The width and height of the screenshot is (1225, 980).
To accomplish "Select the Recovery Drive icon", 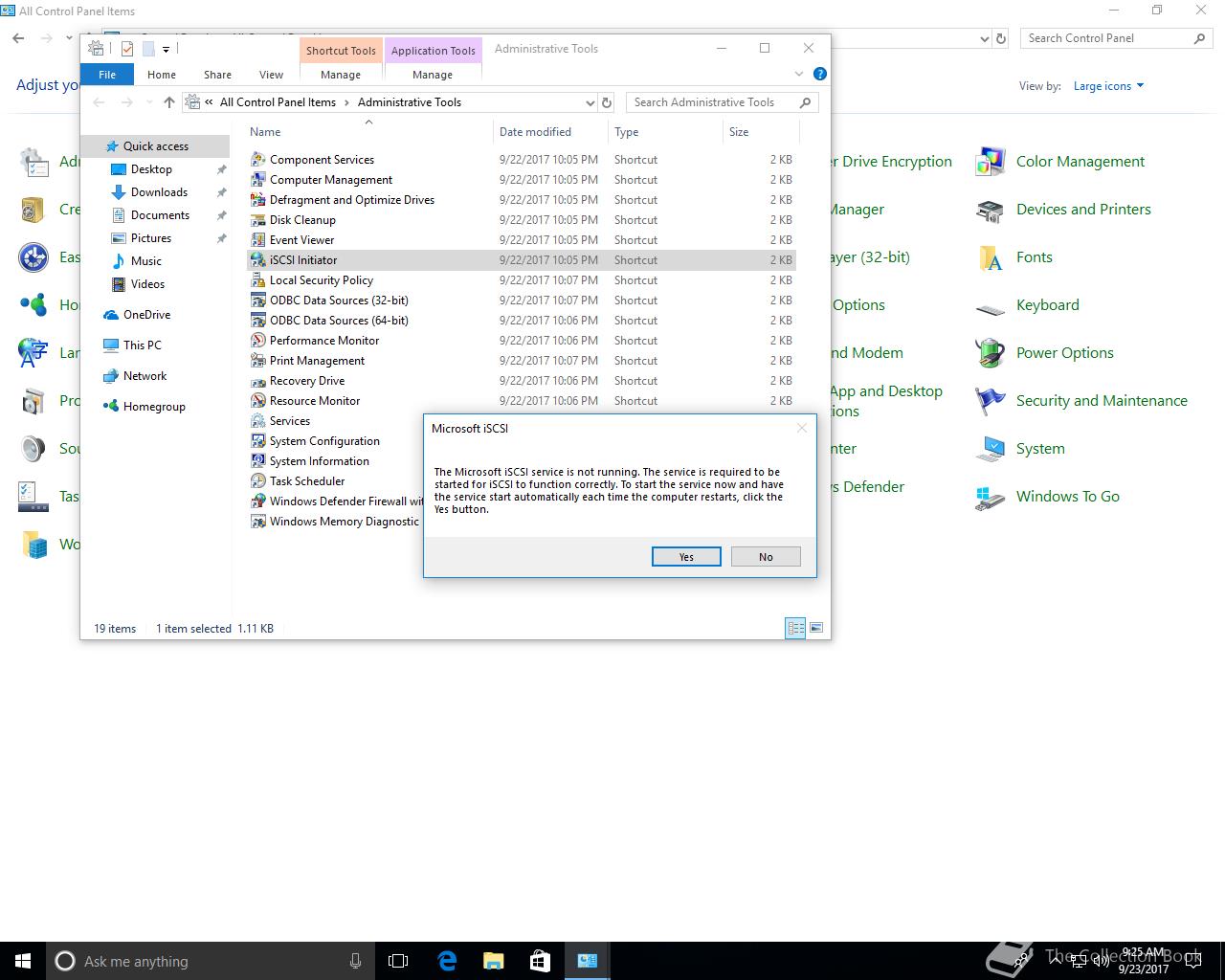I will pyautogui.click(x=257, y=381).
